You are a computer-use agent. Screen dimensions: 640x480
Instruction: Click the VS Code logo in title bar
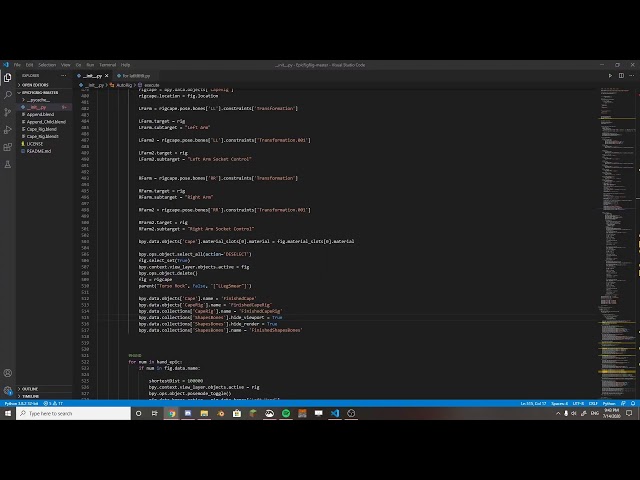coord(6,65)
